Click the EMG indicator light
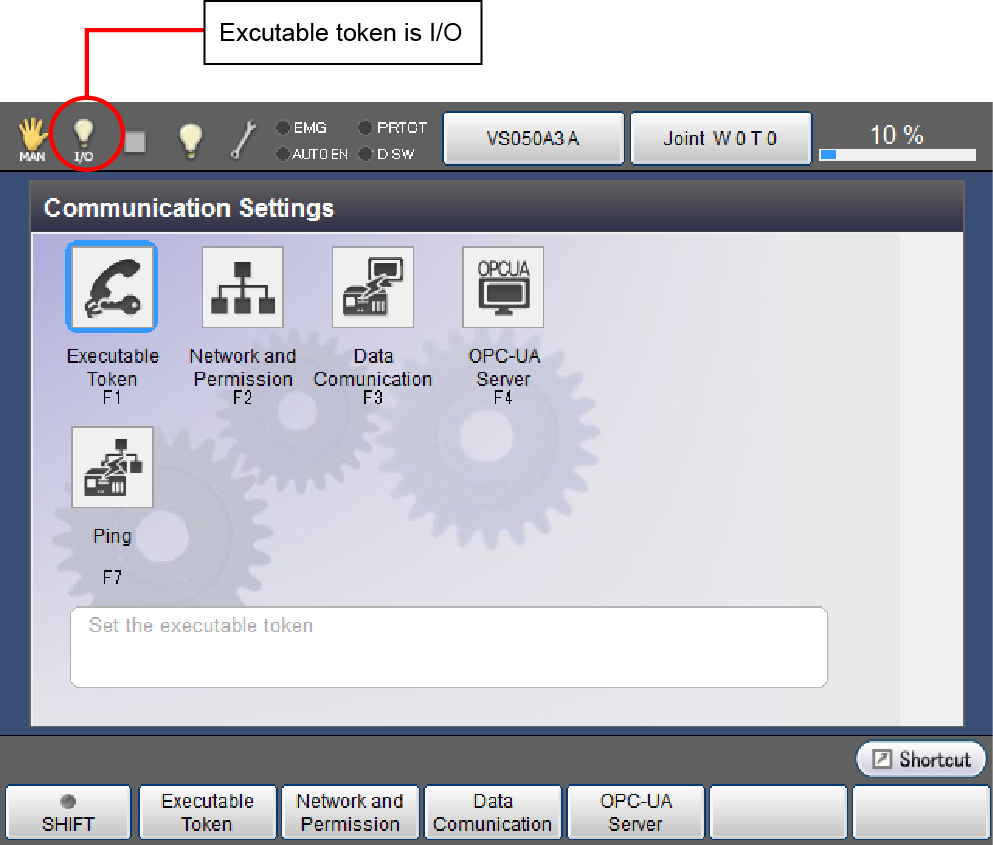This screenshot has width=993, height=845. tap(283, 128)
